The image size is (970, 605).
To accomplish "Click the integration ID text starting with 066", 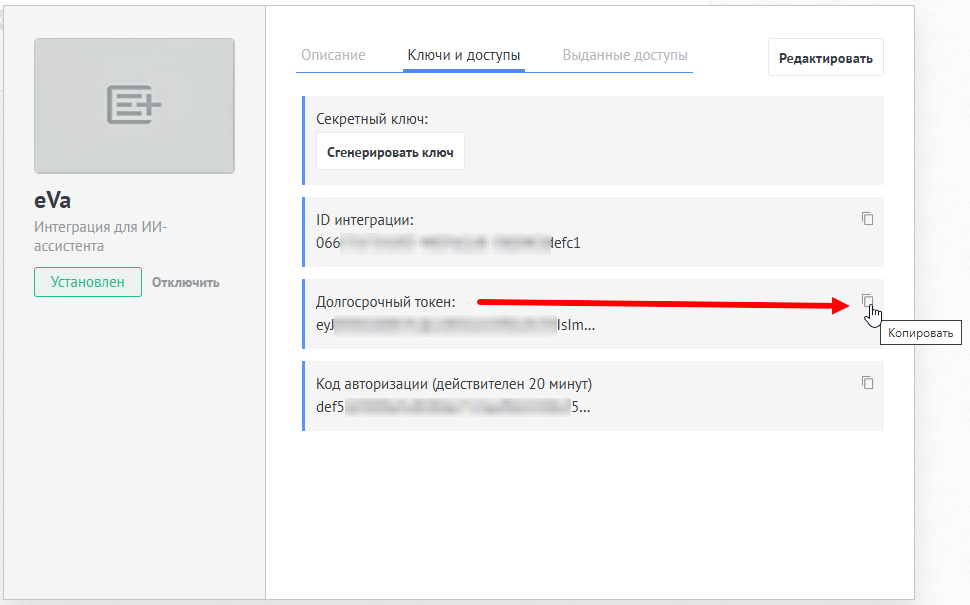I will 448,243.
